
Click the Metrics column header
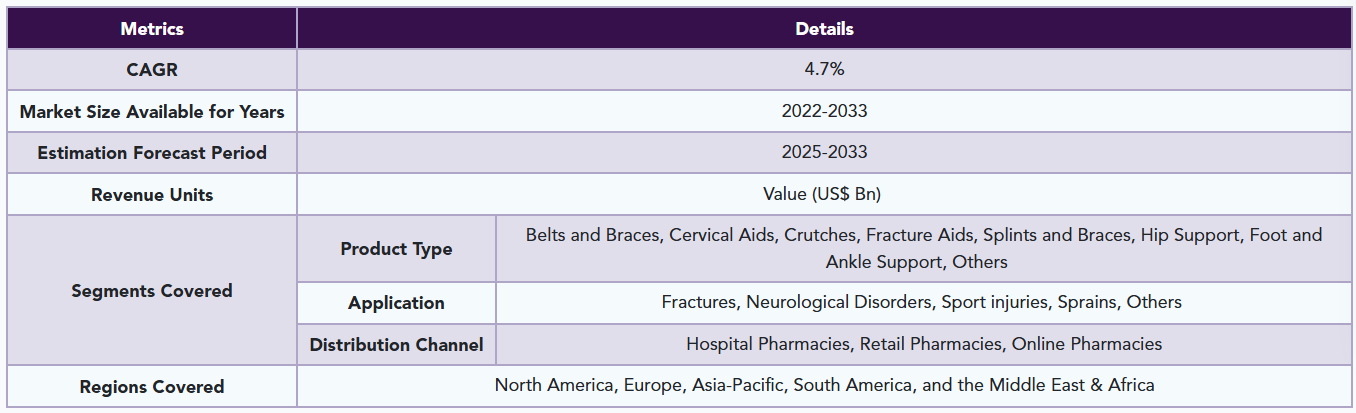[x=152, y=29]
